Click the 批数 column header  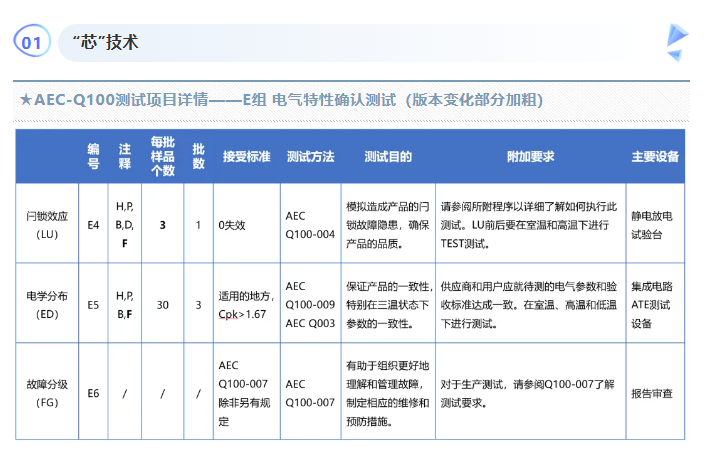[x=198, y=156]
